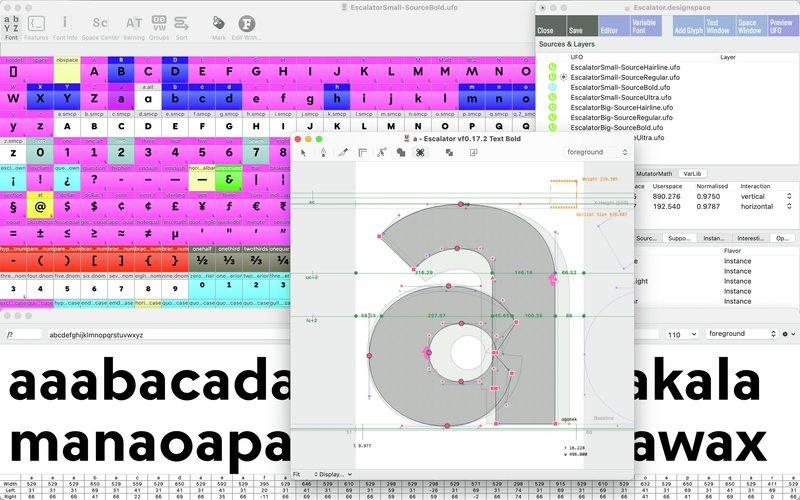Select the a.alt glyph cell in font overview

[148, 99]
